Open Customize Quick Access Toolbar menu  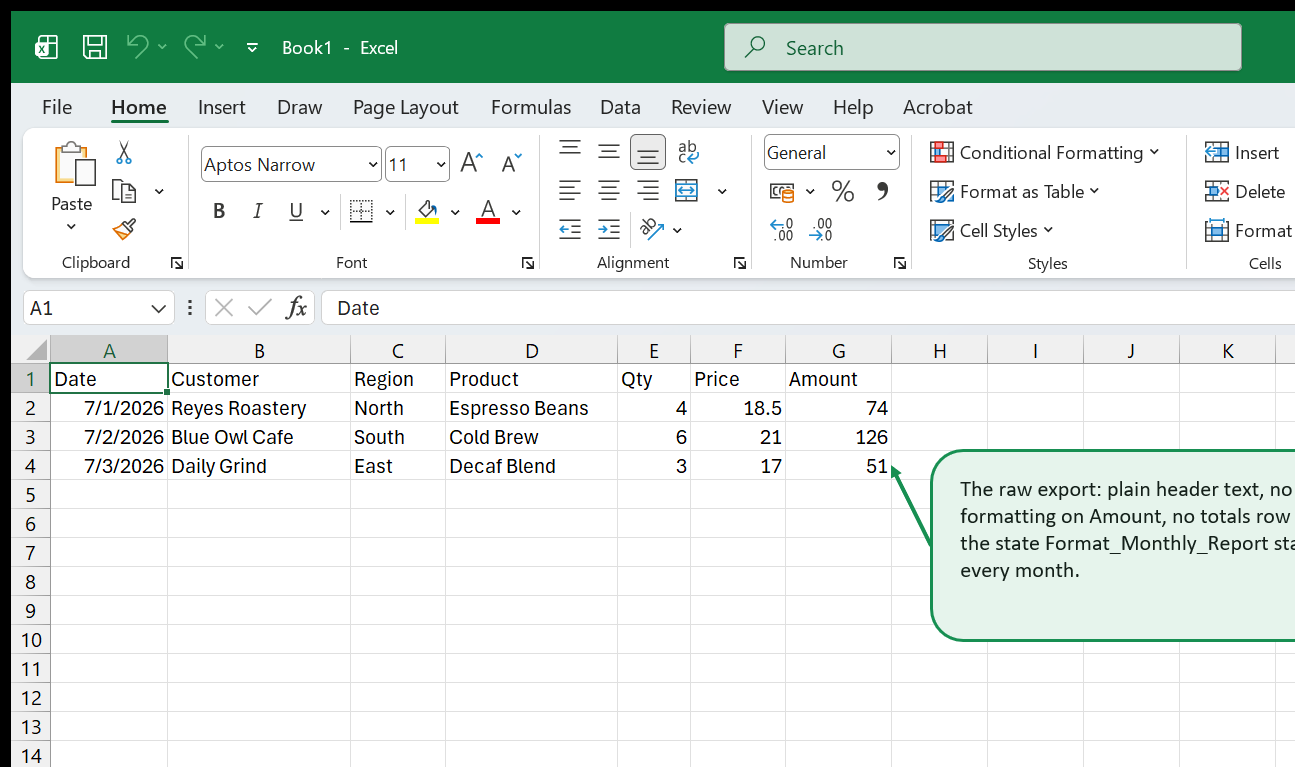coord(253,47)
